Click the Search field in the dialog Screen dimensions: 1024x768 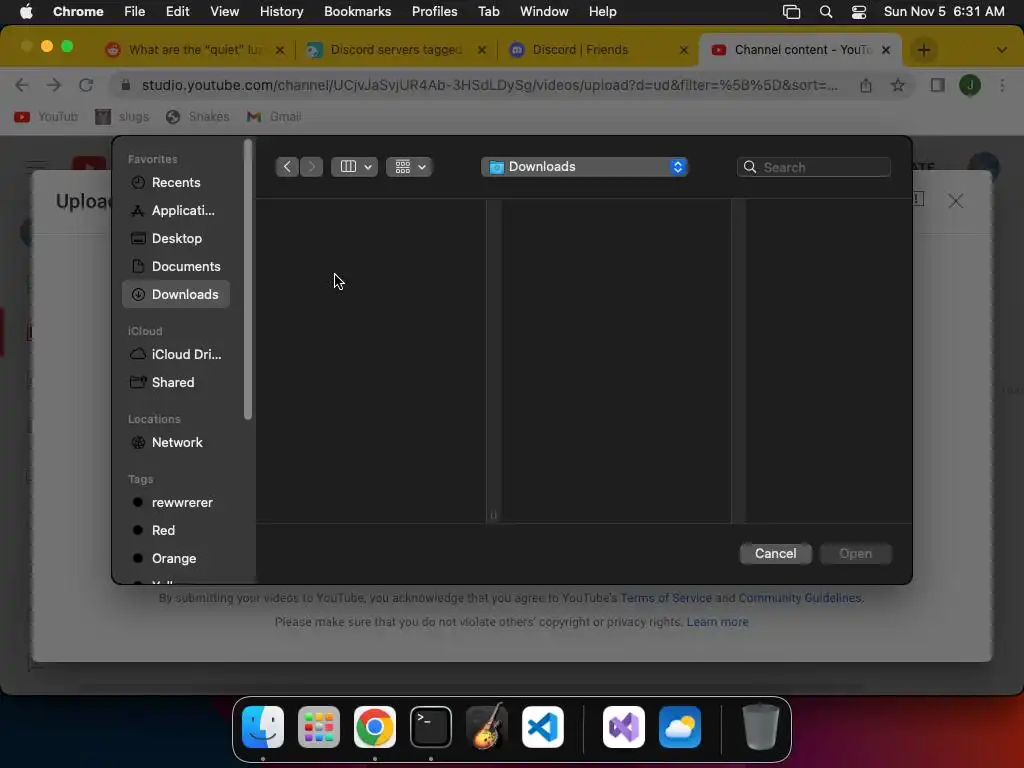pyautogui.click(x=814, y=167)
